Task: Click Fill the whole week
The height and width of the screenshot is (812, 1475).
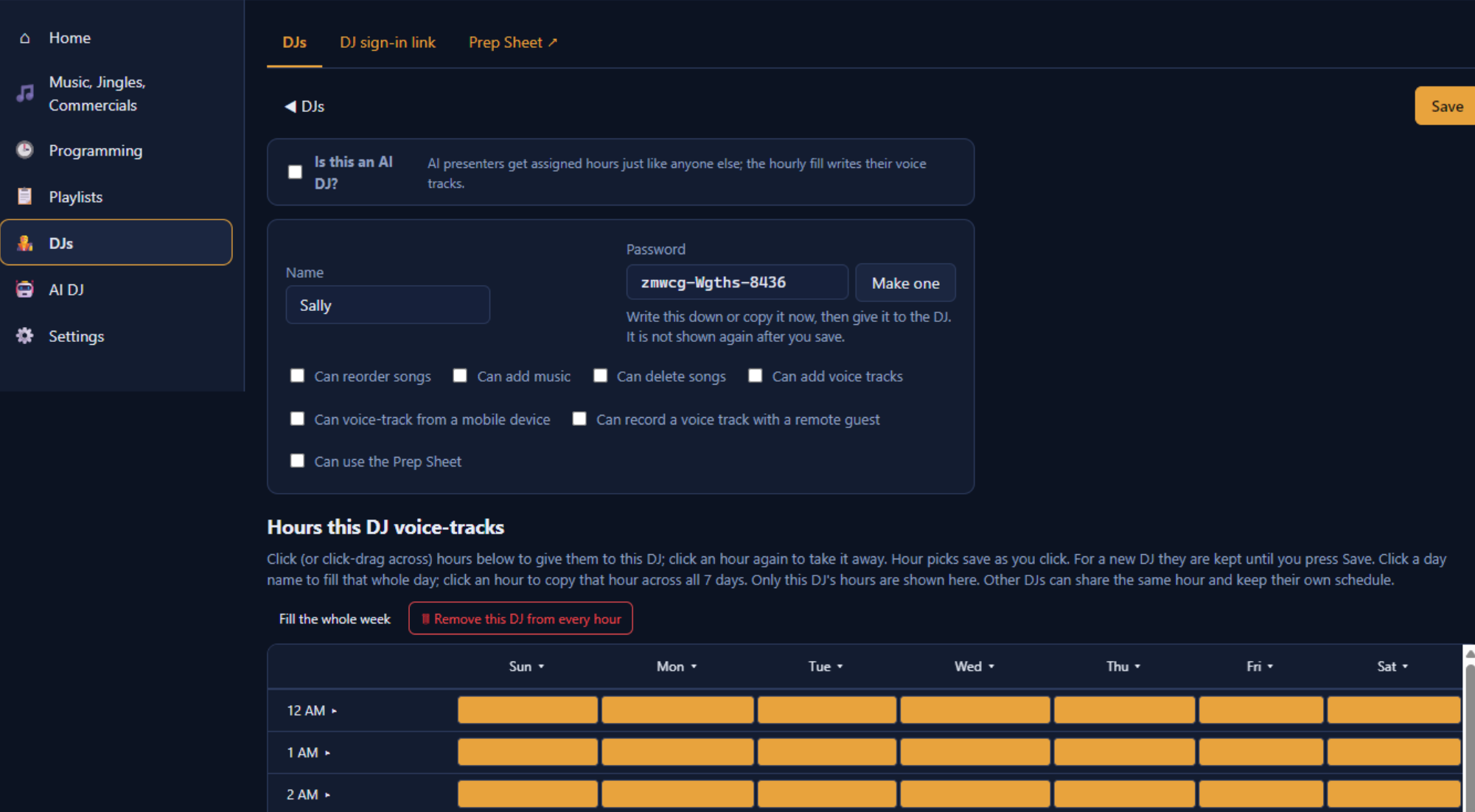Action: (335, 619)
